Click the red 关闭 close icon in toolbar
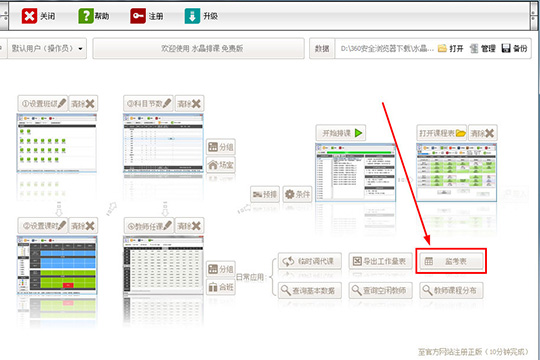Viewport: 540px width, 360px height. pos(29,16)
